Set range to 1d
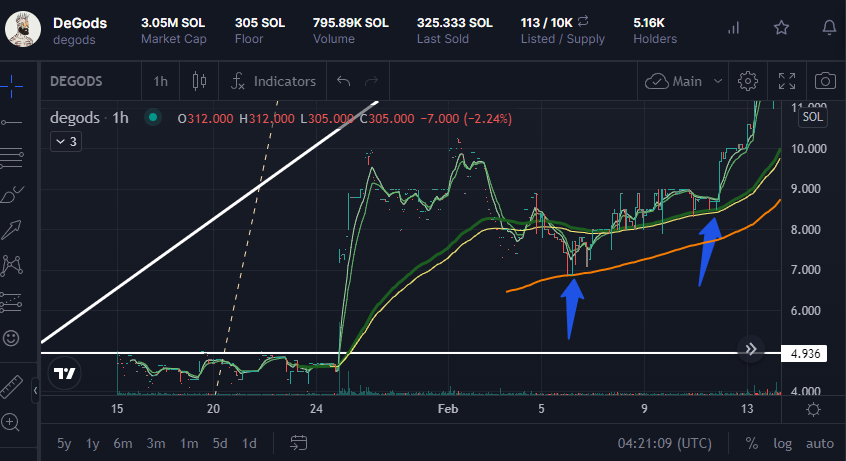 (249, 444)
